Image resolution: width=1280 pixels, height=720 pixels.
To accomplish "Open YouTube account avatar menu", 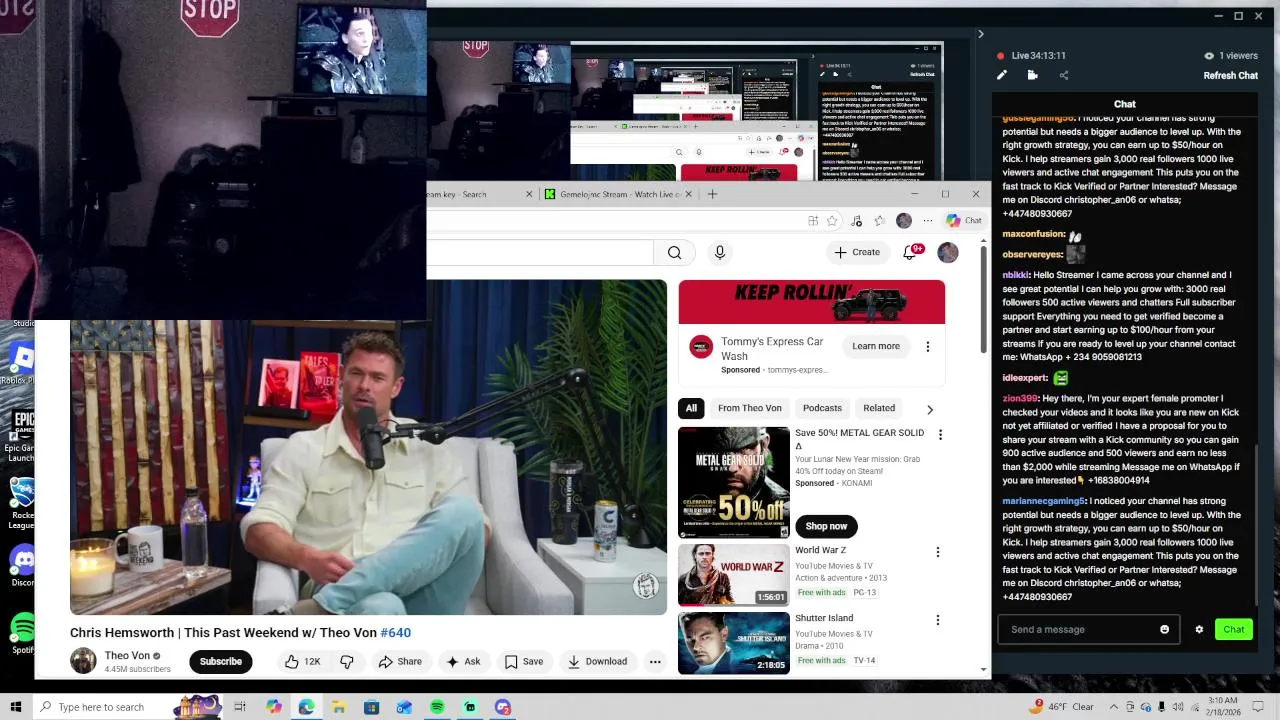I will pyautogui.click(x=947, y=252).
